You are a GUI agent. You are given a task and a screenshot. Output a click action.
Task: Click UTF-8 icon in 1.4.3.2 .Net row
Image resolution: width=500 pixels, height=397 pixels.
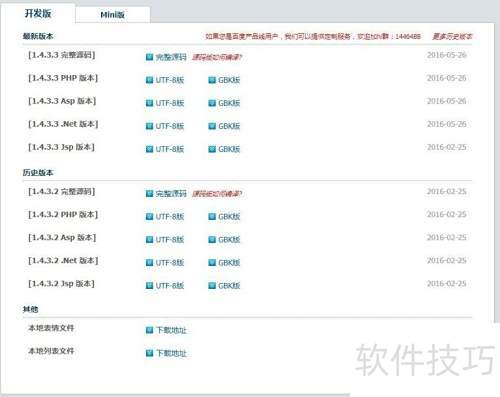tap(149, 263)
